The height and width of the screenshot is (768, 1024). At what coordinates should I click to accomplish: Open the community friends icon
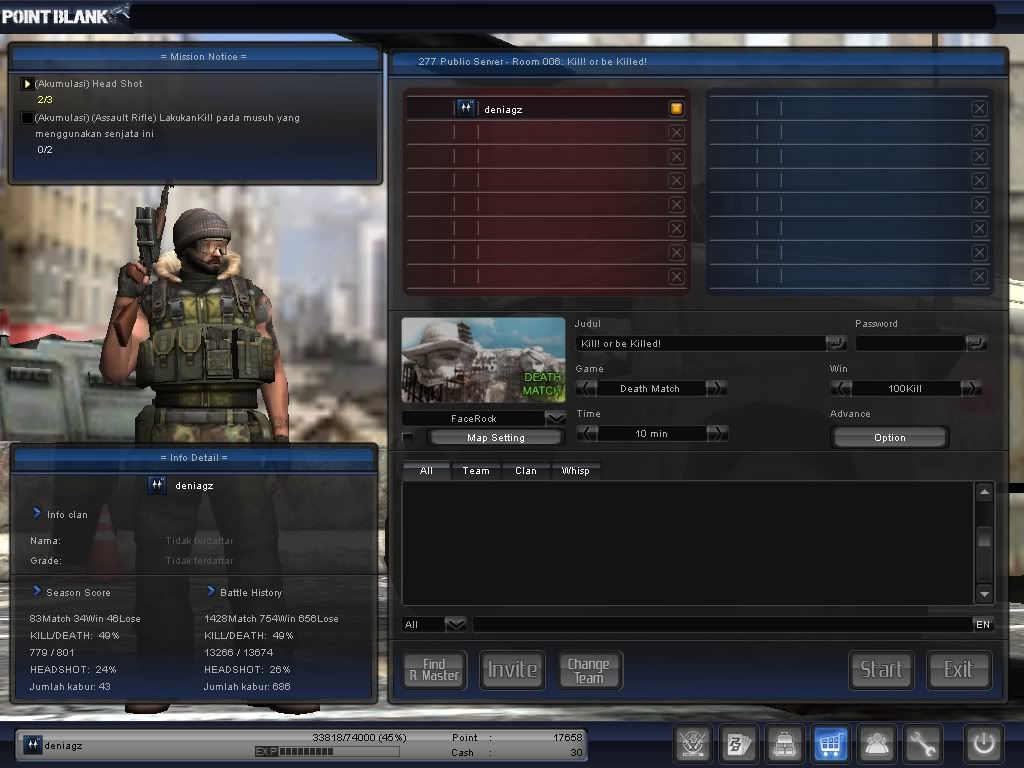[x=876, y=743]
